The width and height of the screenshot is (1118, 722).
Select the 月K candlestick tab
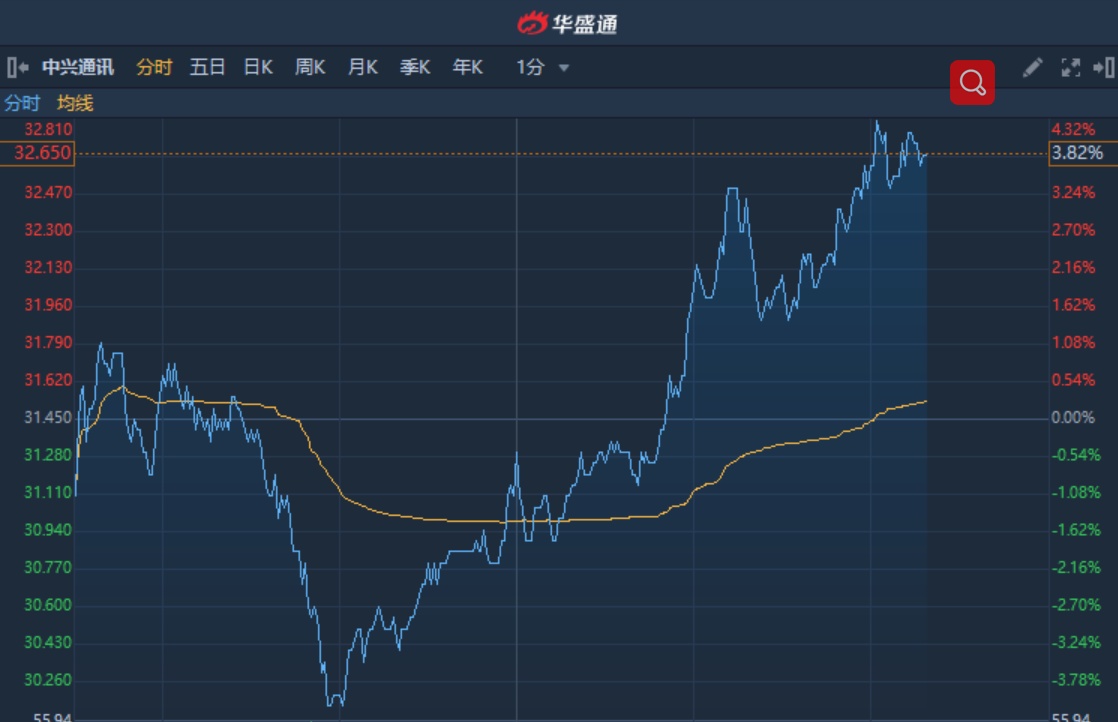click(x=362, y=68)
